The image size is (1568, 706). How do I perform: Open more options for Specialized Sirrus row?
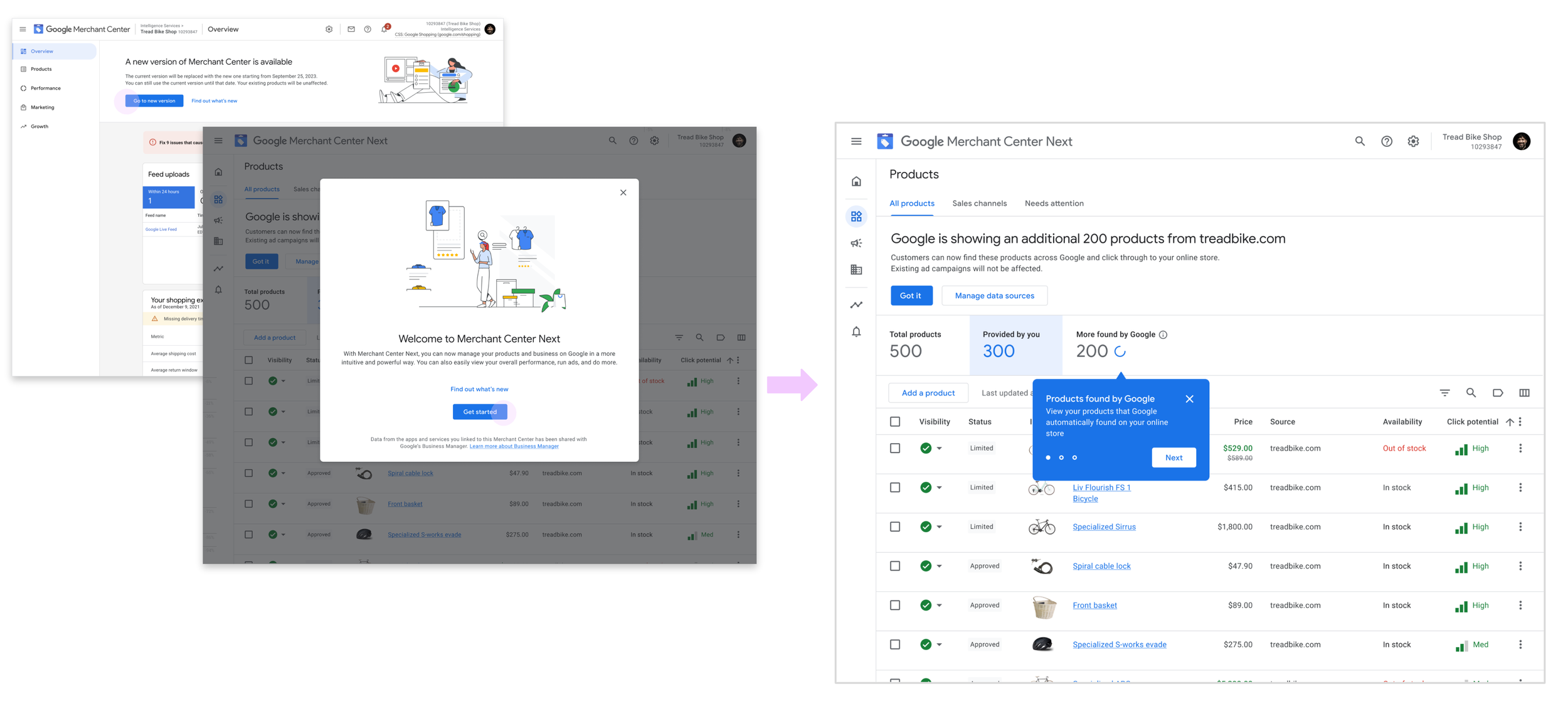click(1520, 527)
